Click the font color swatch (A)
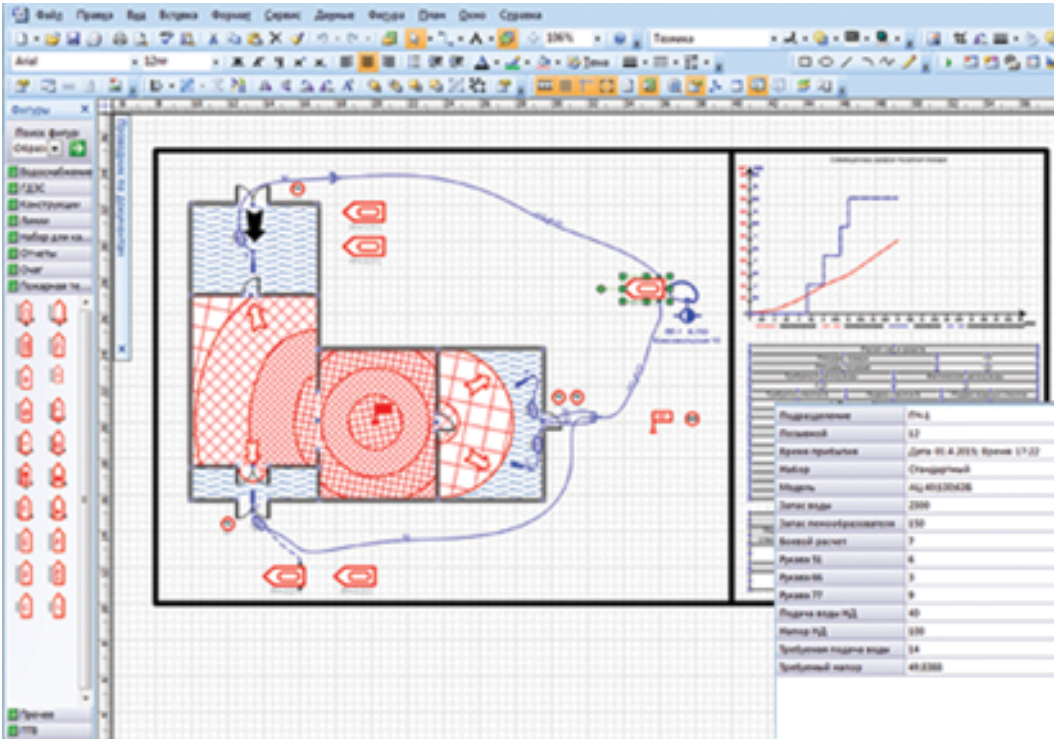The width and height of the screenshot is (1056, 744). pyautogui.click(x=481, y=62)
